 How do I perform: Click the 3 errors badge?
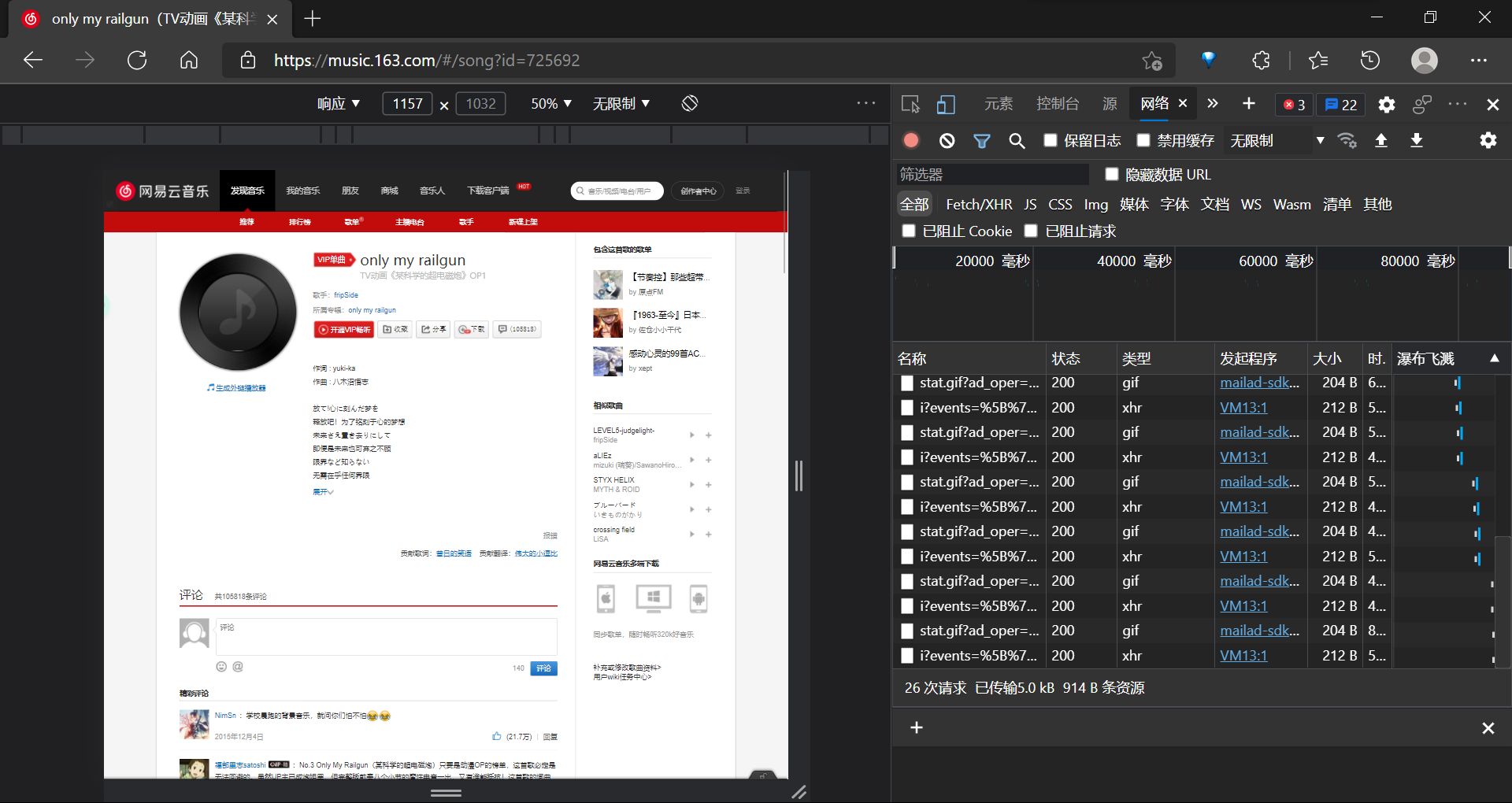[1294, 105]
